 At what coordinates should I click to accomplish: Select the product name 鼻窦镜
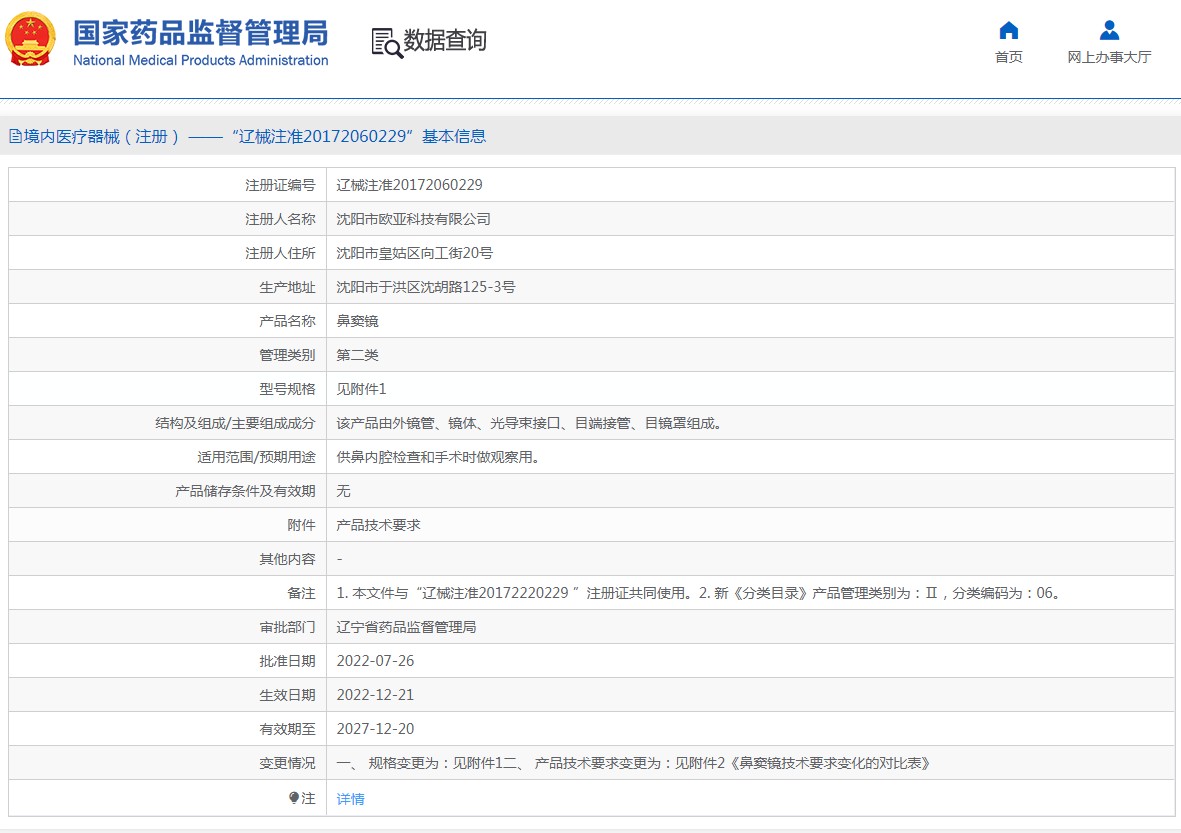click(357, 321)
